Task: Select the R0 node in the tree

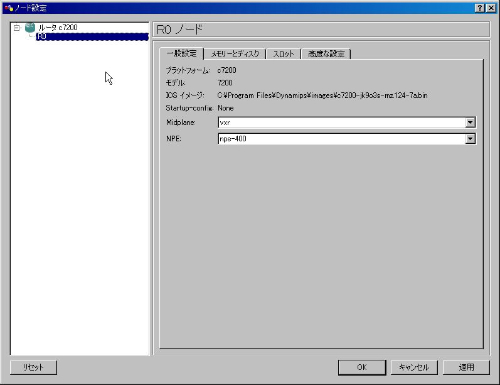Action: point(92,36)
